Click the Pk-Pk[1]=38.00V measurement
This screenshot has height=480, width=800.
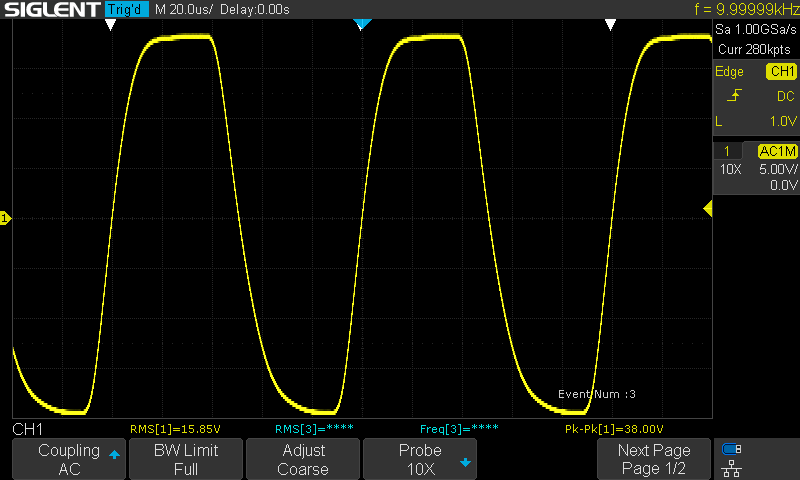614,429
